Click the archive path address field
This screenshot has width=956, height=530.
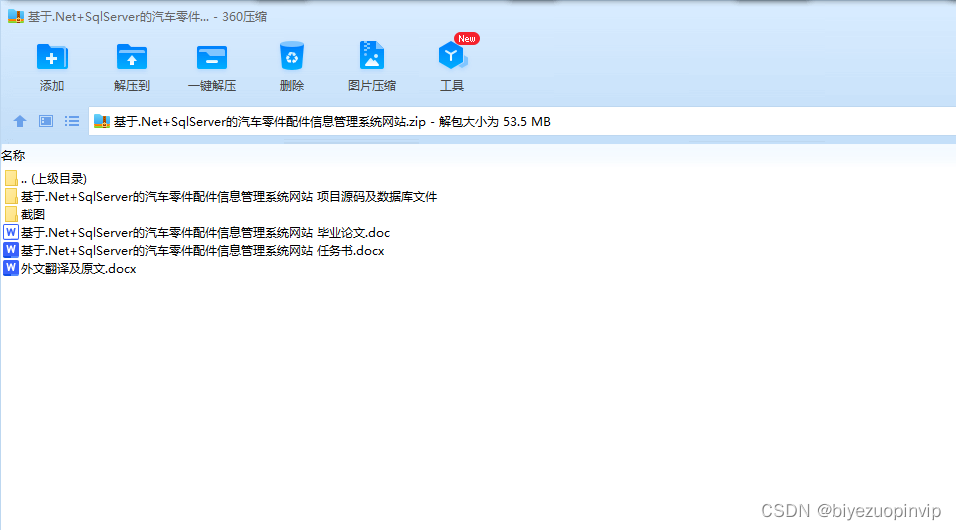pyautogui.click(x=522, y=121)
